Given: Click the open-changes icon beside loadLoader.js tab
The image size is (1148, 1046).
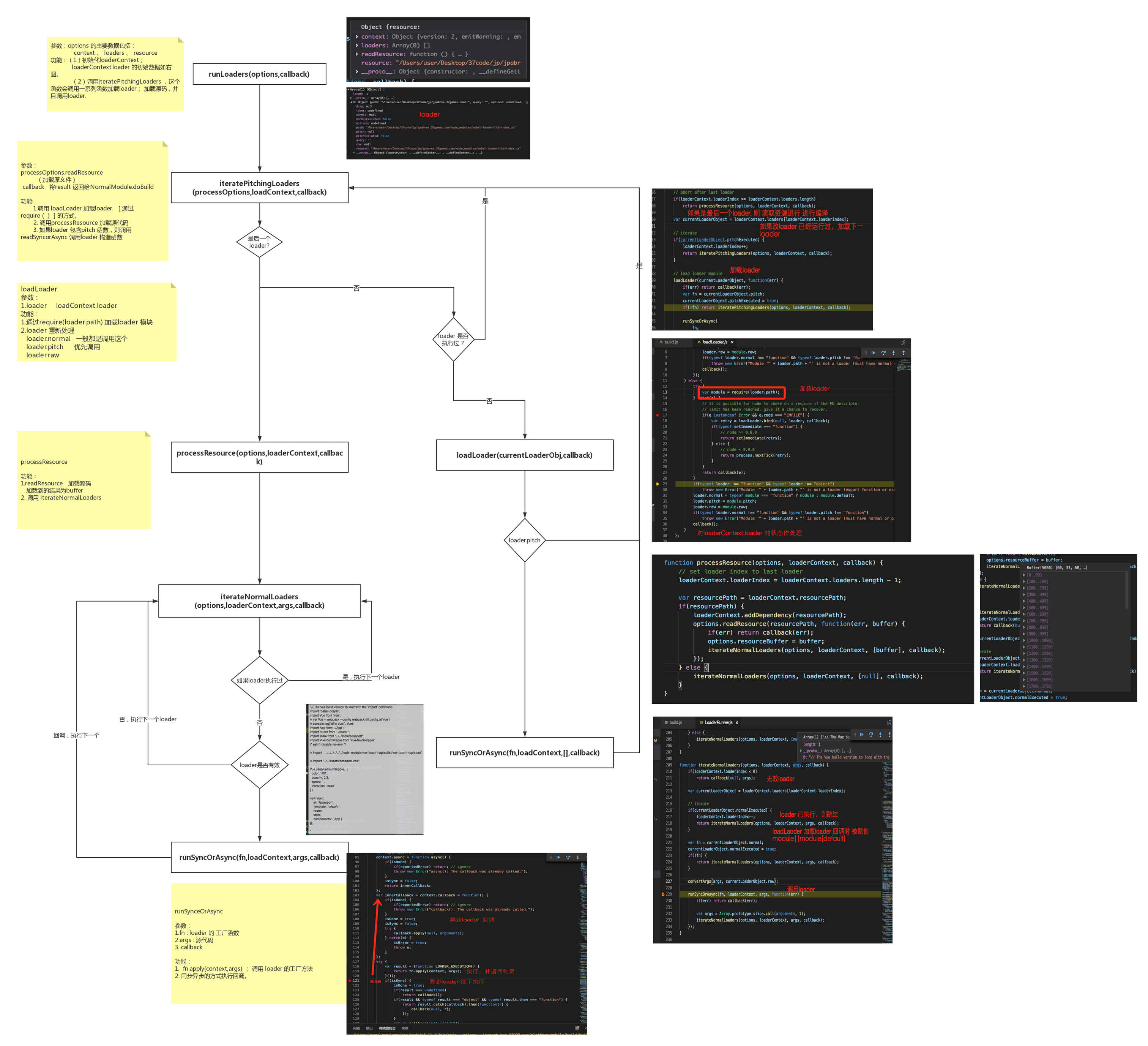Looking at the screenshot, I should point(903,343).
